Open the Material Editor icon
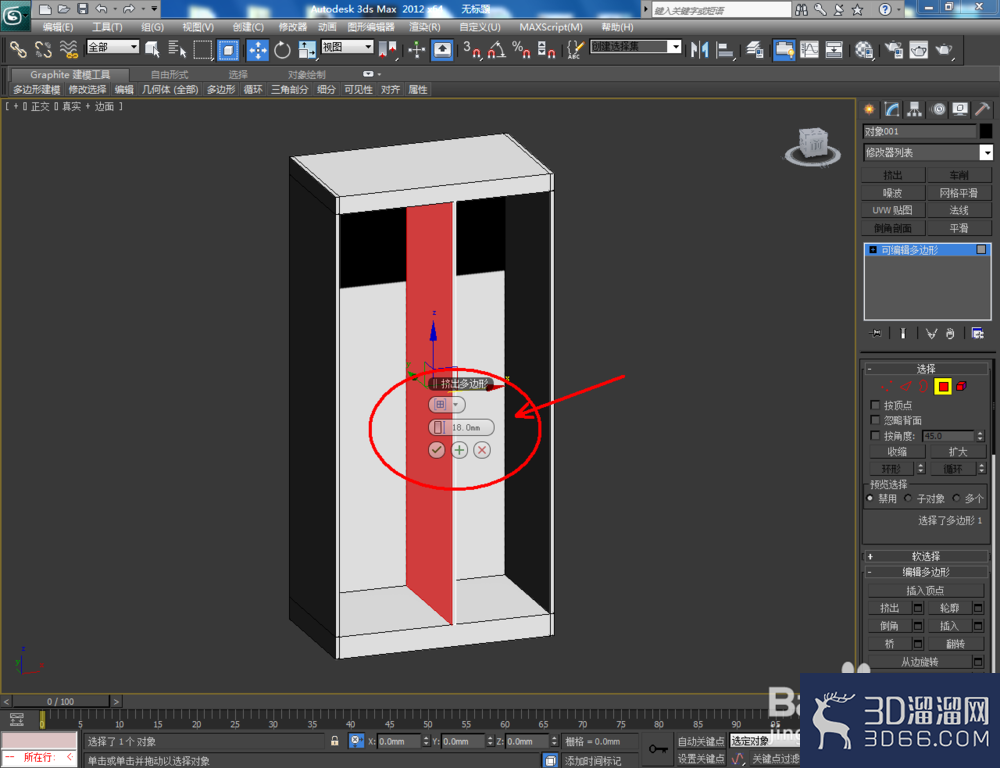The image size is (1000, 768). coord(864,49)
